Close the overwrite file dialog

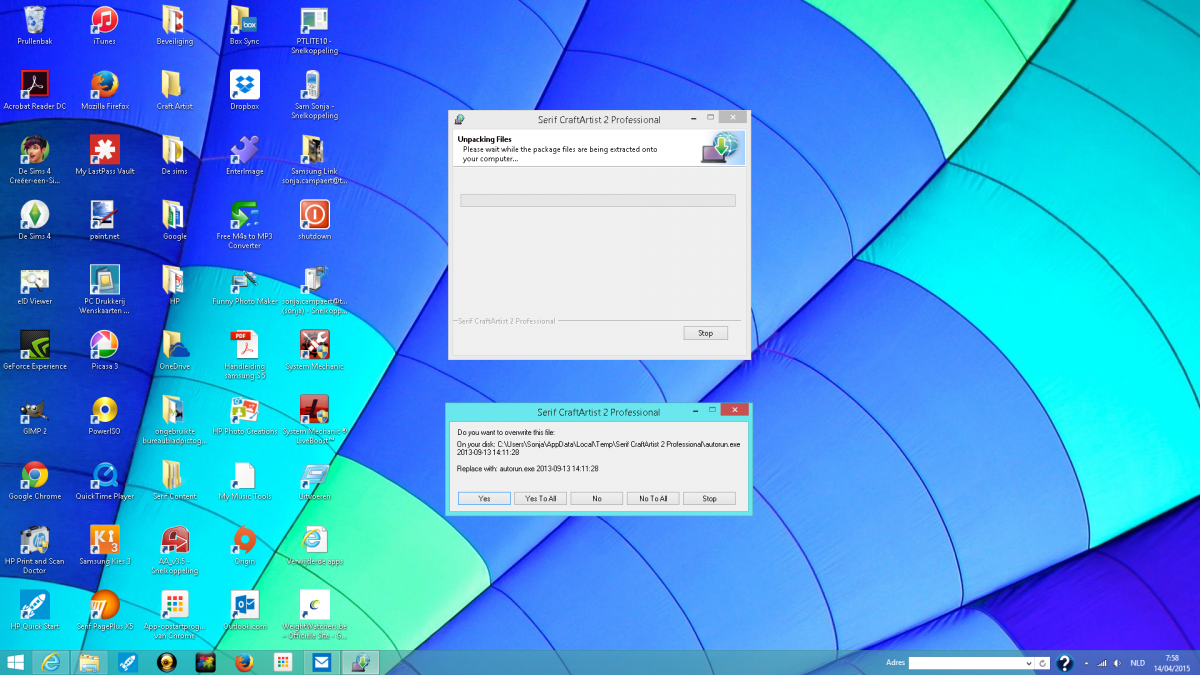pyautogui.click(x=734, y=410)
